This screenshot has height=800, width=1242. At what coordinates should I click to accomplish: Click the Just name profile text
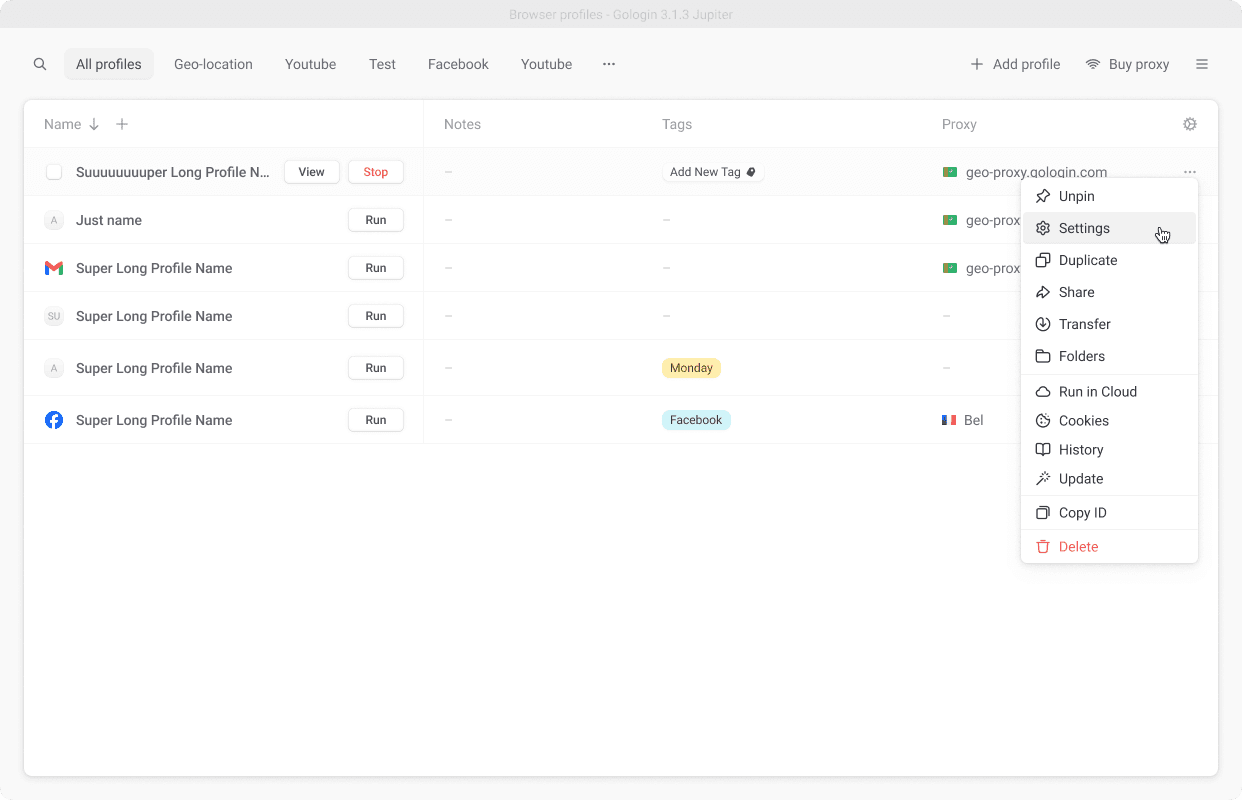tap(109, 220)
